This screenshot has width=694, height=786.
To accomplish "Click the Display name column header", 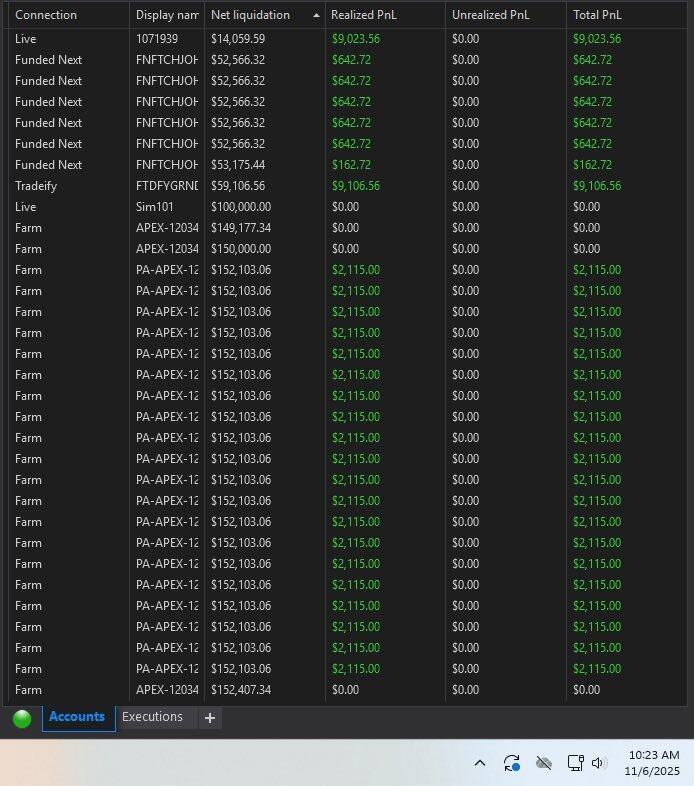I will [167, 15].
